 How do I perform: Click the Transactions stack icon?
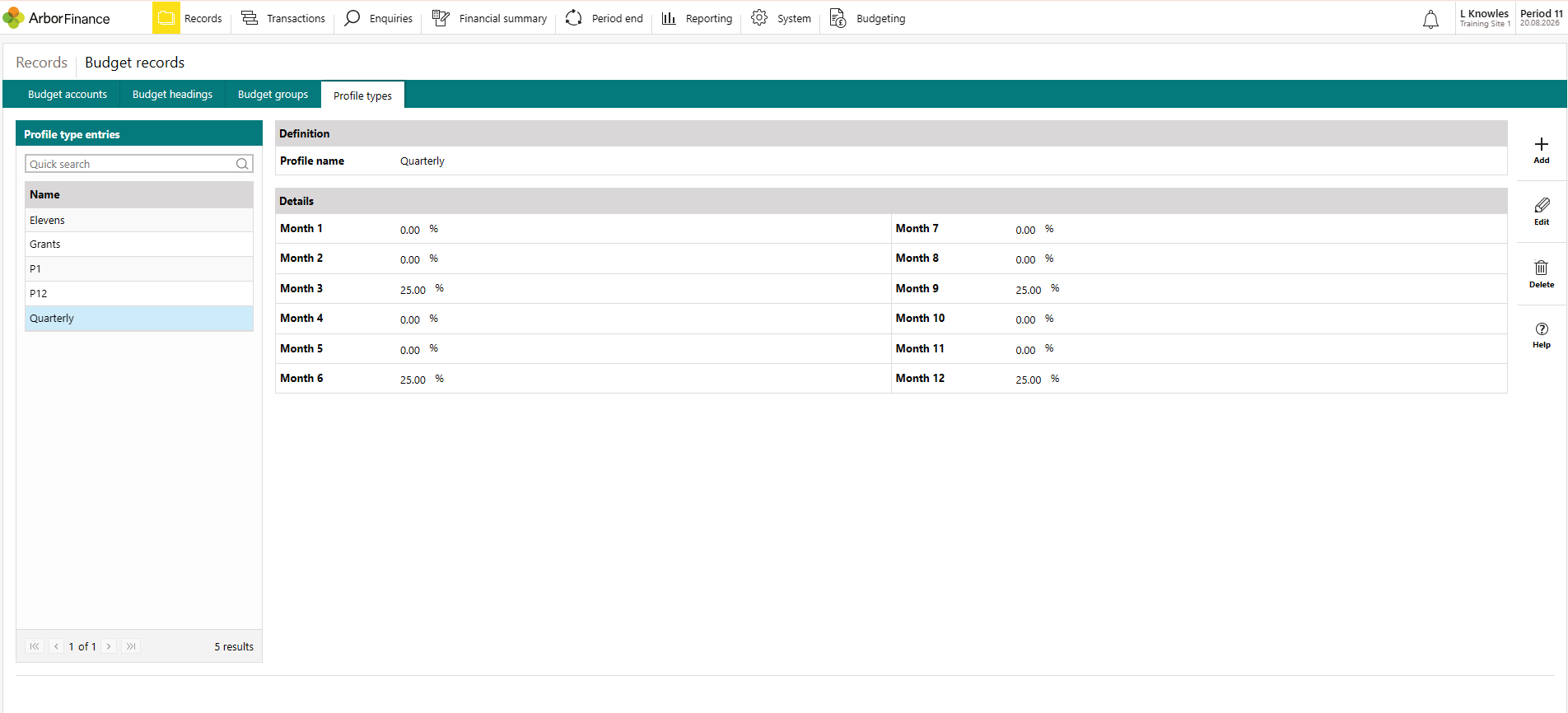250,18
